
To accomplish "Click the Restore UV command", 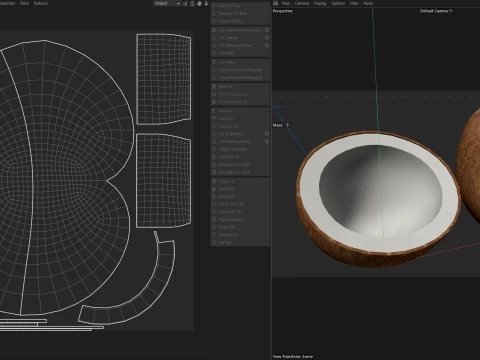I will point(240,235).
